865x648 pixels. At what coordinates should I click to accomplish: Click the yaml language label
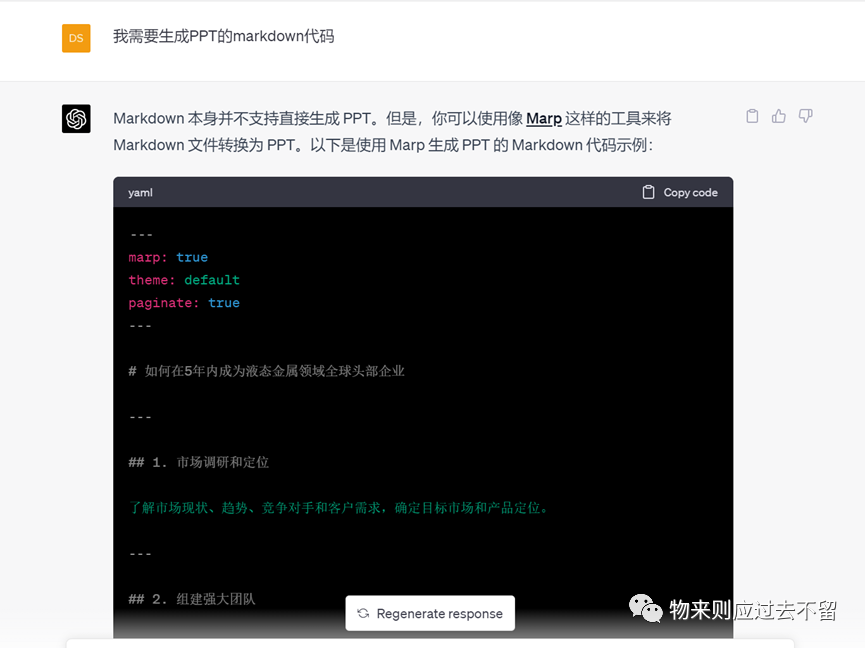tap(140, 192)
